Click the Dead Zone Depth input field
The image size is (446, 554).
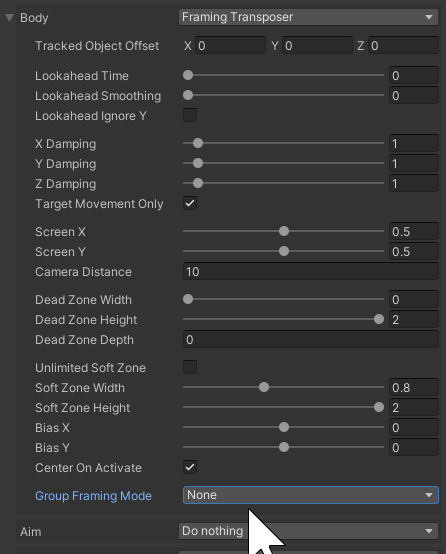tap(311, 340)
